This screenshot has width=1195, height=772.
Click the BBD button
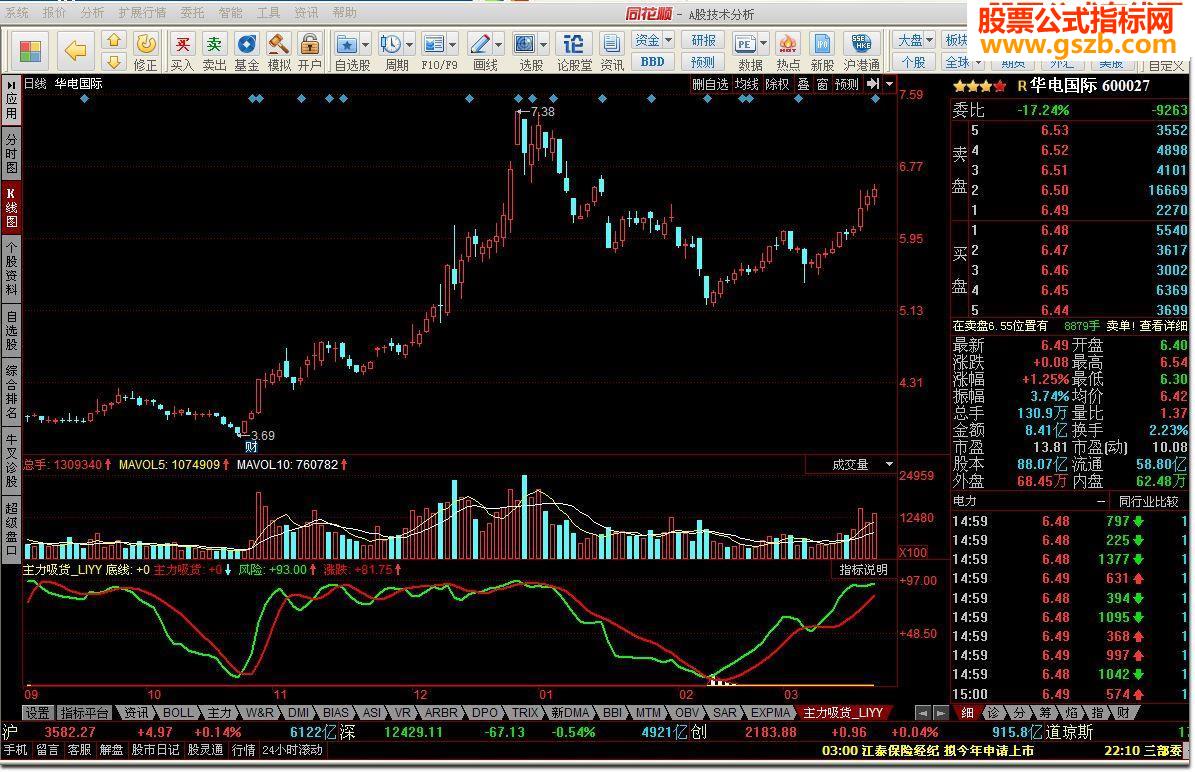click(x=652, y=62)
